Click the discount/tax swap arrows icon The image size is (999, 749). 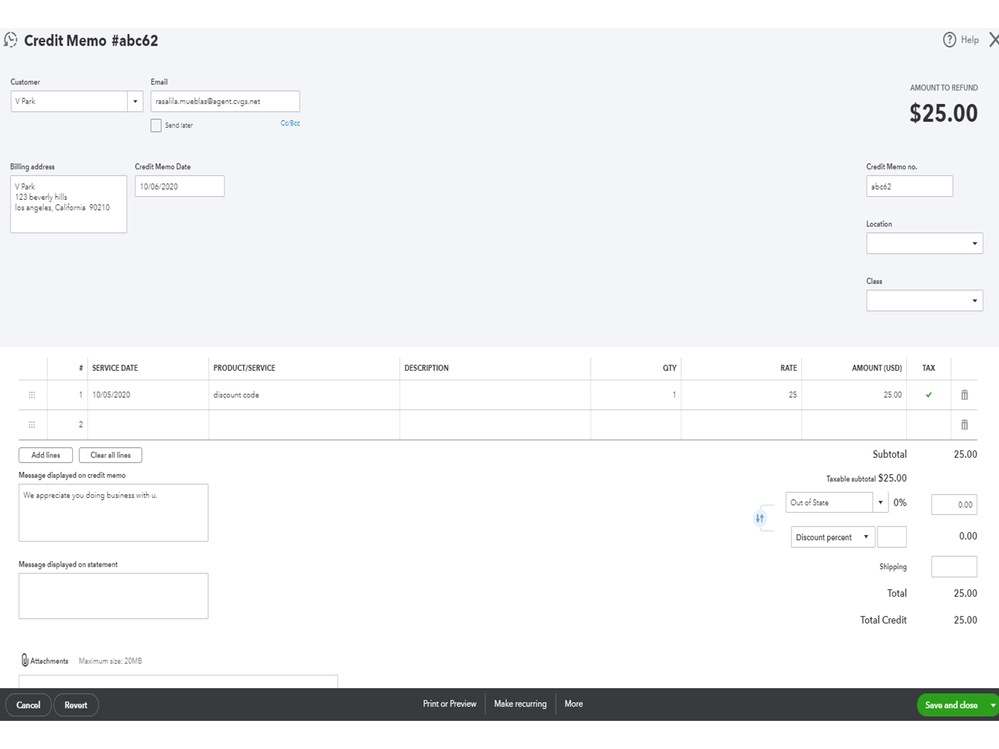pos(760,518)
